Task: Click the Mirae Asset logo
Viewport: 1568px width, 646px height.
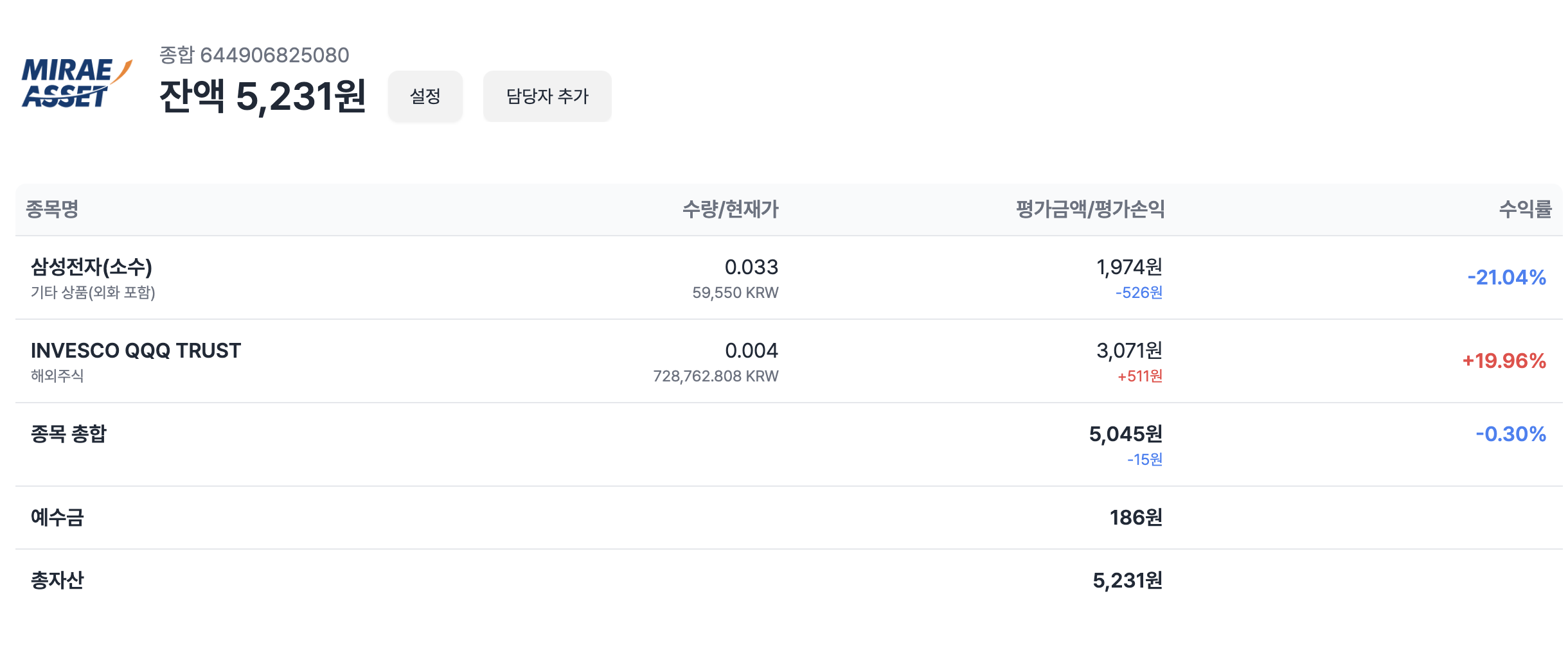Action: 76,83
